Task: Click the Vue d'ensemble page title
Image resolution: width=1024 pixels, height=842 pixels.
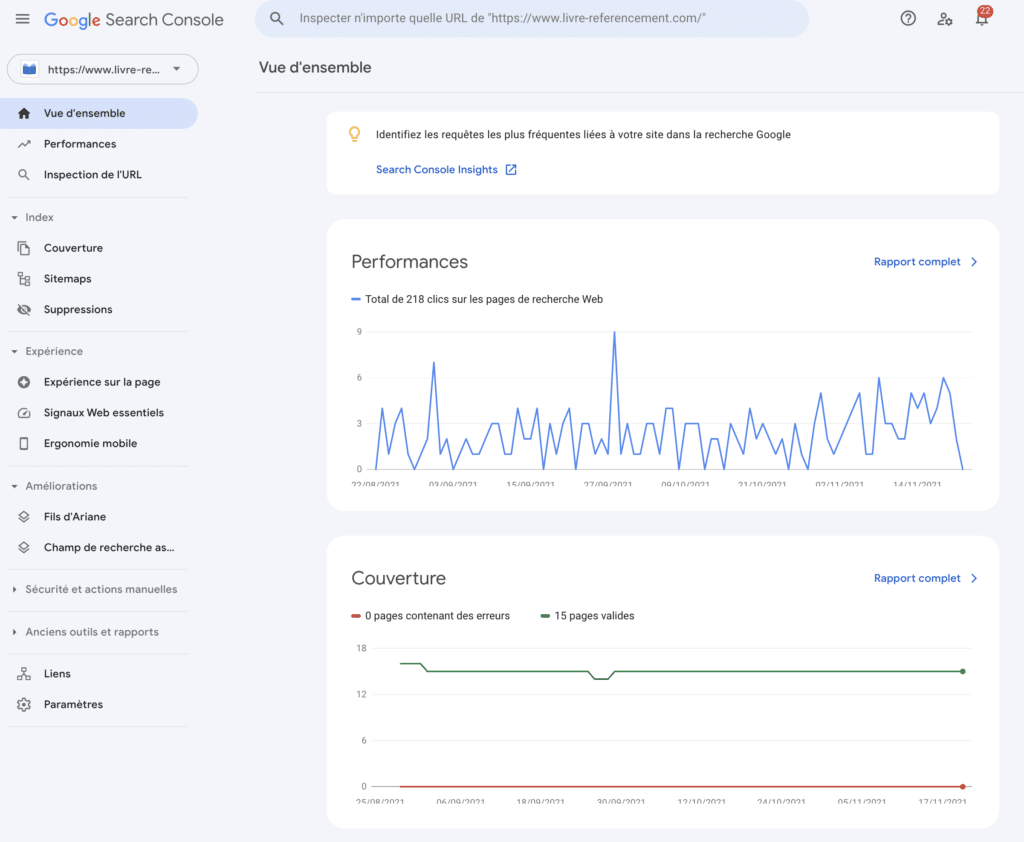Action: pyautogui.click(x=315, y=67)
